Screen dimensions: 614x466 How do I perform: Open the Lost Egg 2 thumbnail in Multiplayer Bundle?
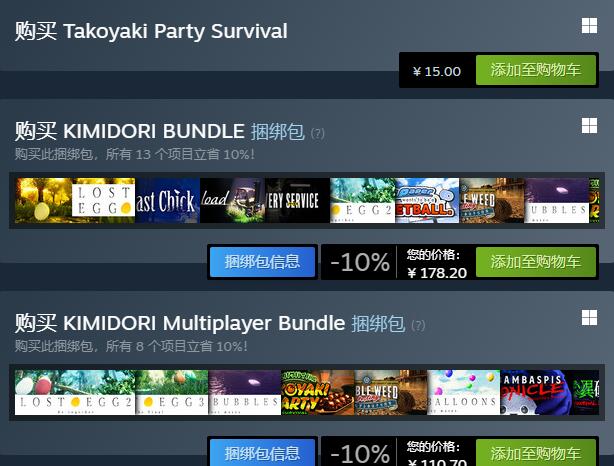(75, 392)
